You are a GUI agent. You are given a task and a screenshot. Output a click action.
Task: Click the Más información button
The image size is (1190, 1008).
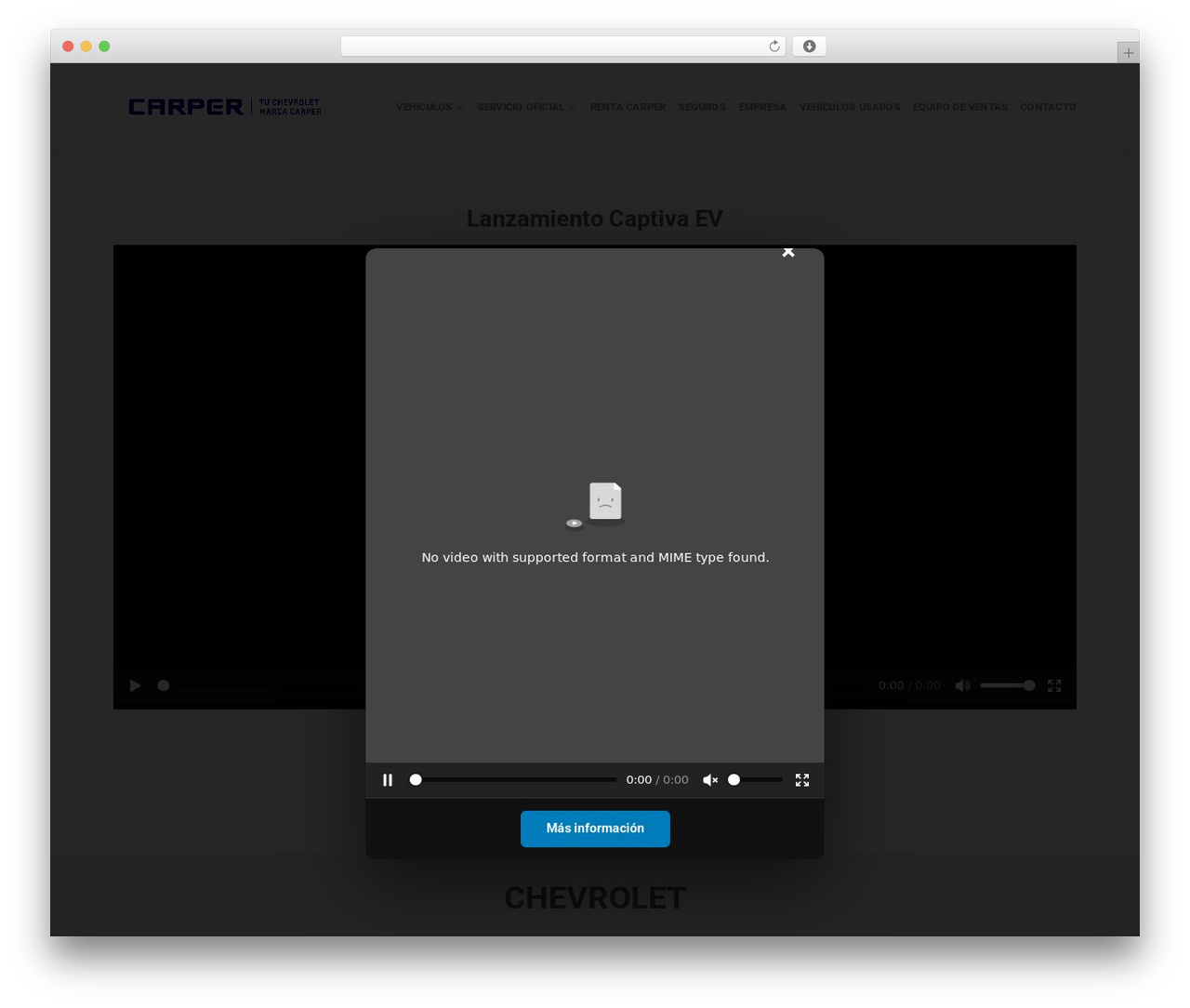tap(595, 829)
